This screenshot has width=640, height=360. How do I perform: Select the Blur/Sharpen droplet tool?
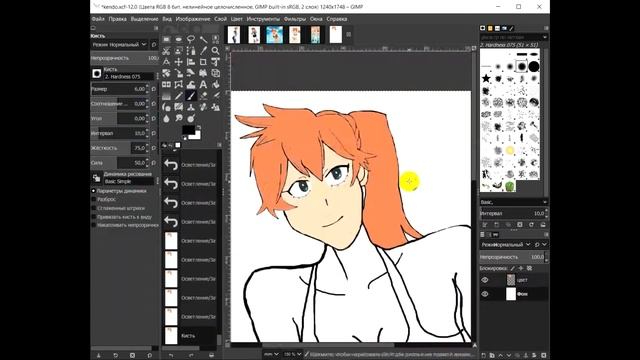pos(166,118)
